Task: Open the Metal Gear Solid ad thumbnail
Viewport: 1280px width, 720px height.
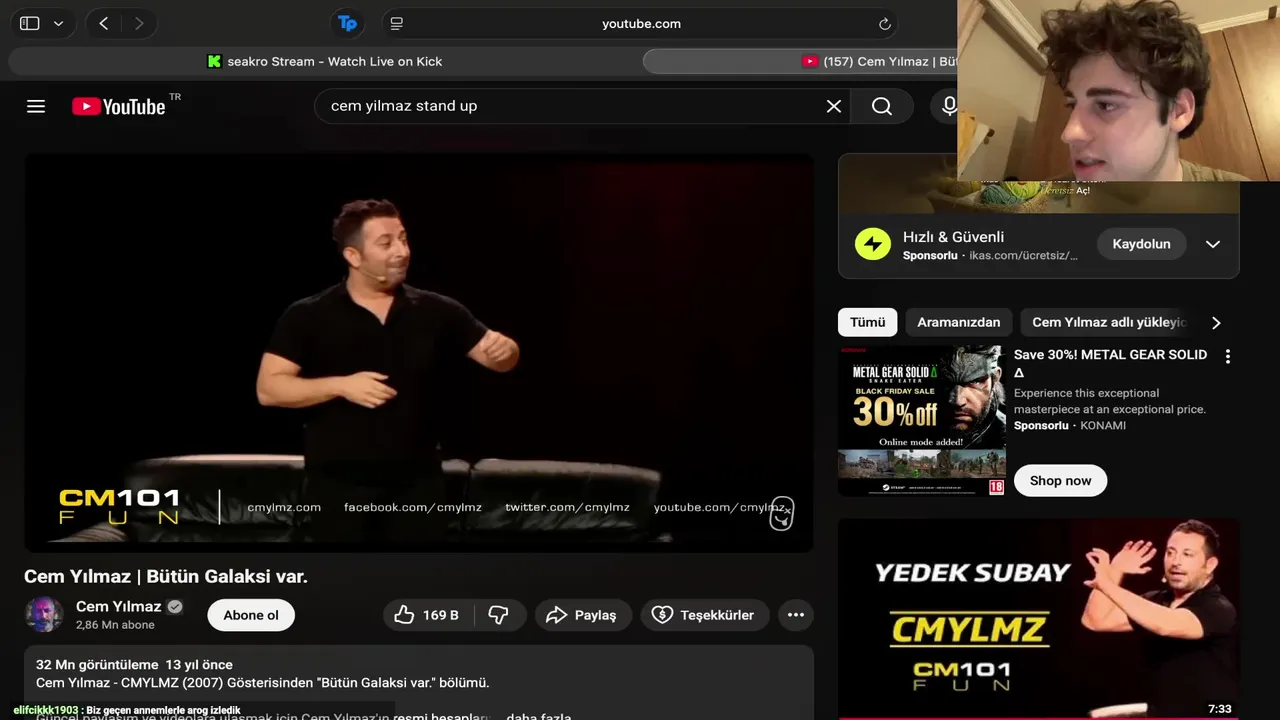Action: pyautogui.click(x=922, y=421)
